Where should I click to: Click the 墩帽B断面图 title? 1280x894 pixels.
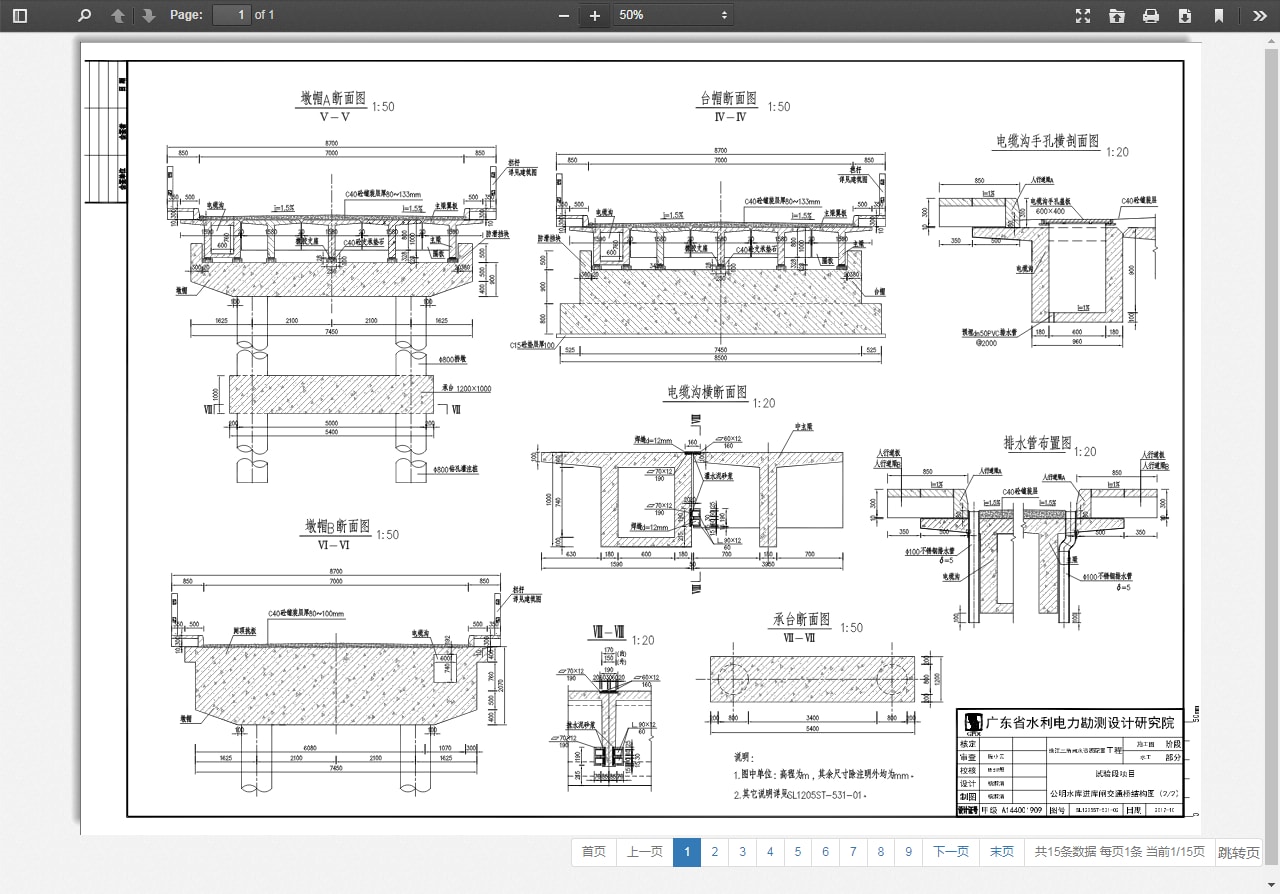click(337, 526)
